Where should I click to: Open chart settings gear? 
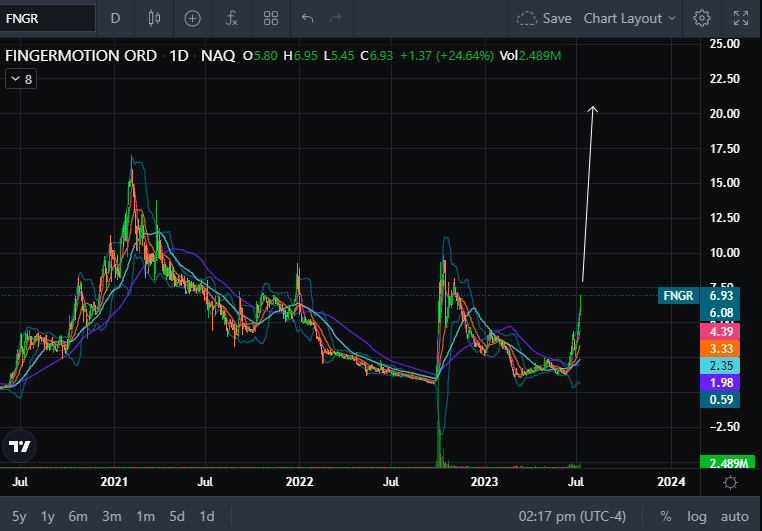(x=702, y=18)
